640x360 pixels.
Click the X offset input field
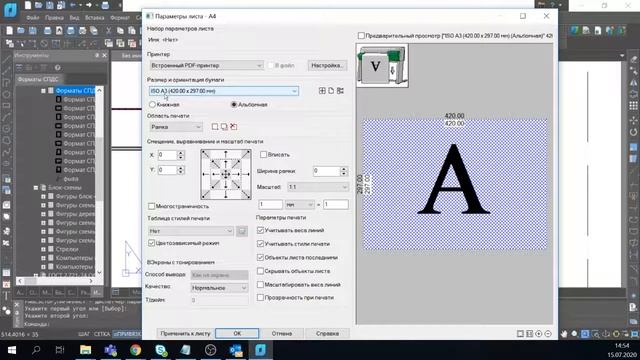pos(167,155)
